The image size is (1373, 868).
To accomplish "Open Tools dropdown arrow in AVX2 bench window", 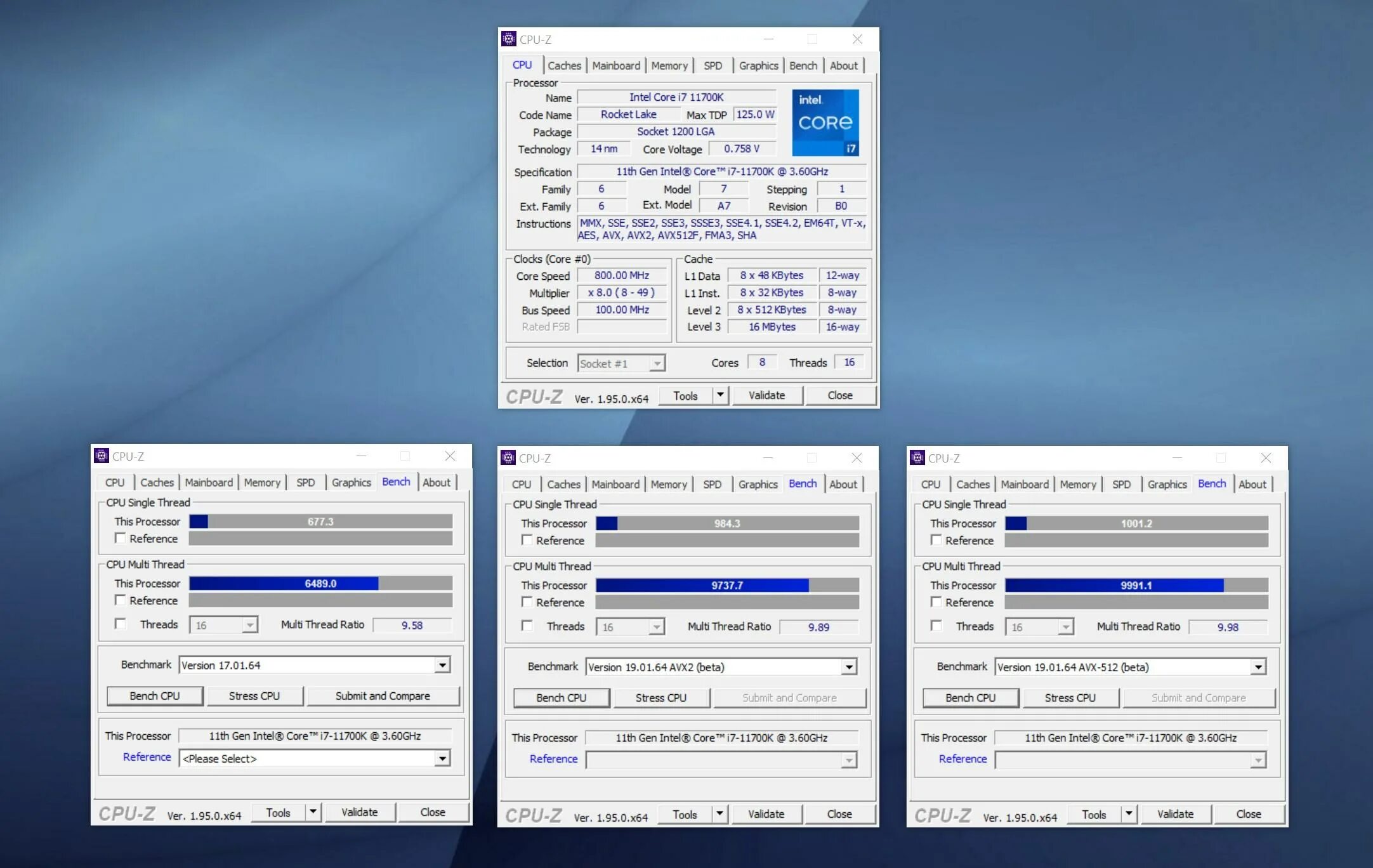I will [x=719, y=814].
